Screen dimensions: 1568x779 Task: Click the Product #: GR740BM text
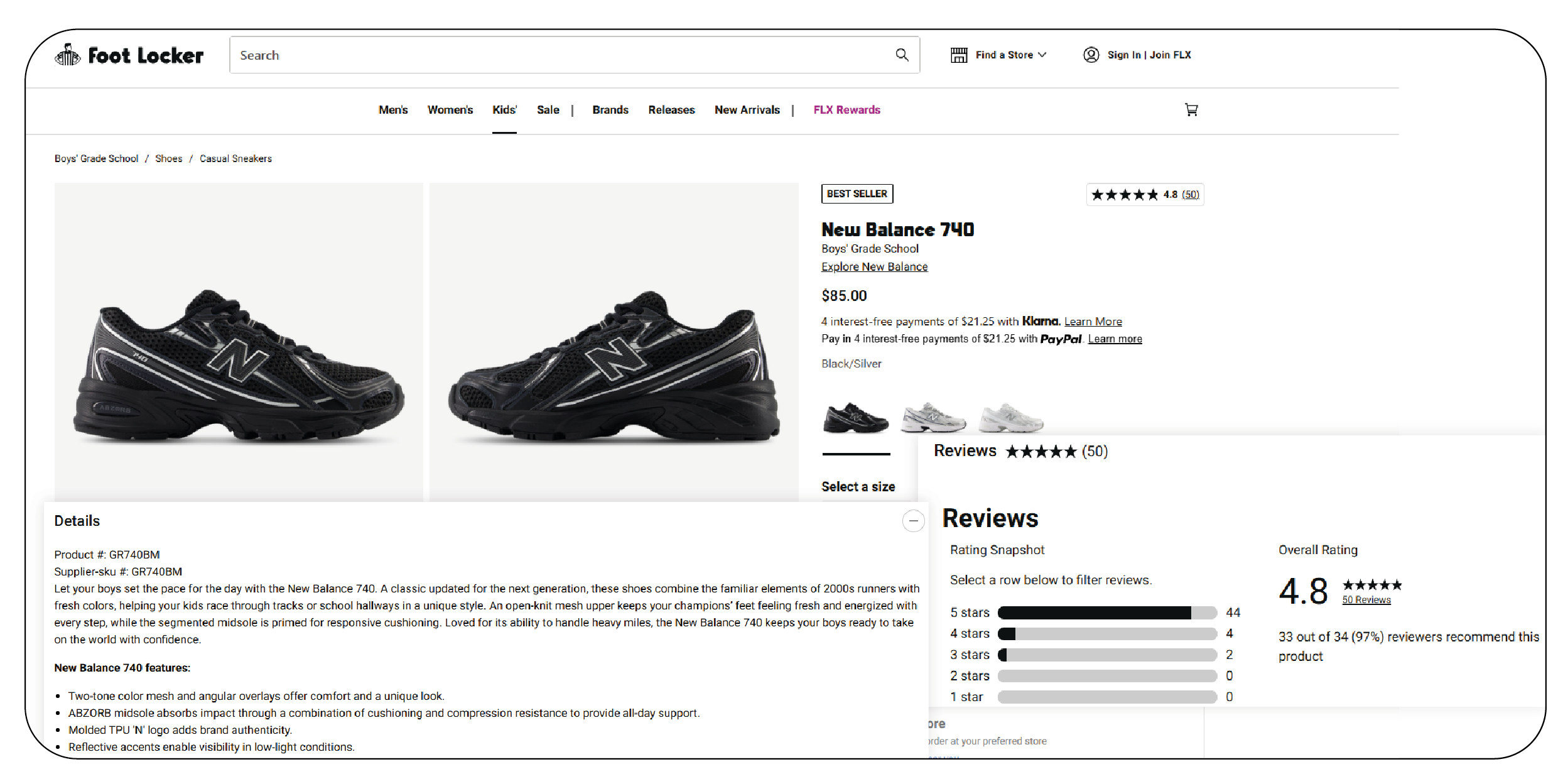[x=107, y=555]
